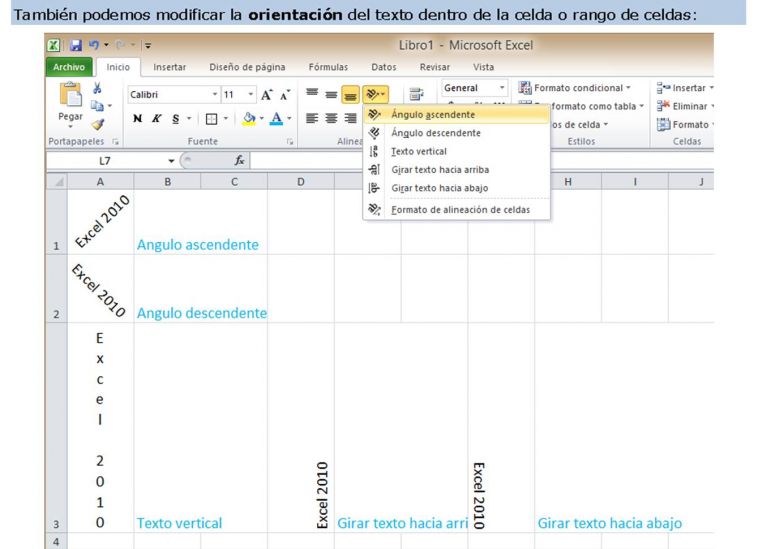Expand the underline style arrow
Screen dimensions: 758x549
pos(189,118)
